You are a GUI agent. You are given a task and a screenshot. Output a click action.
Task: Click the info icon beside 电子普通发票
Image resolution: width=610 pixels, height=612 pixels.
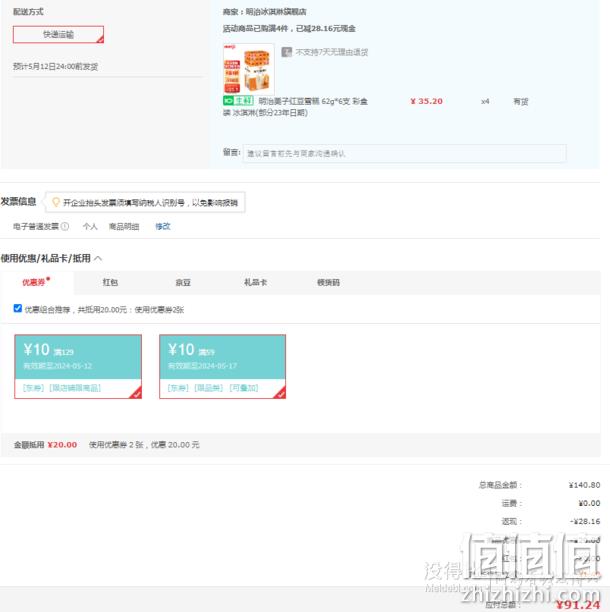[65, 226]
